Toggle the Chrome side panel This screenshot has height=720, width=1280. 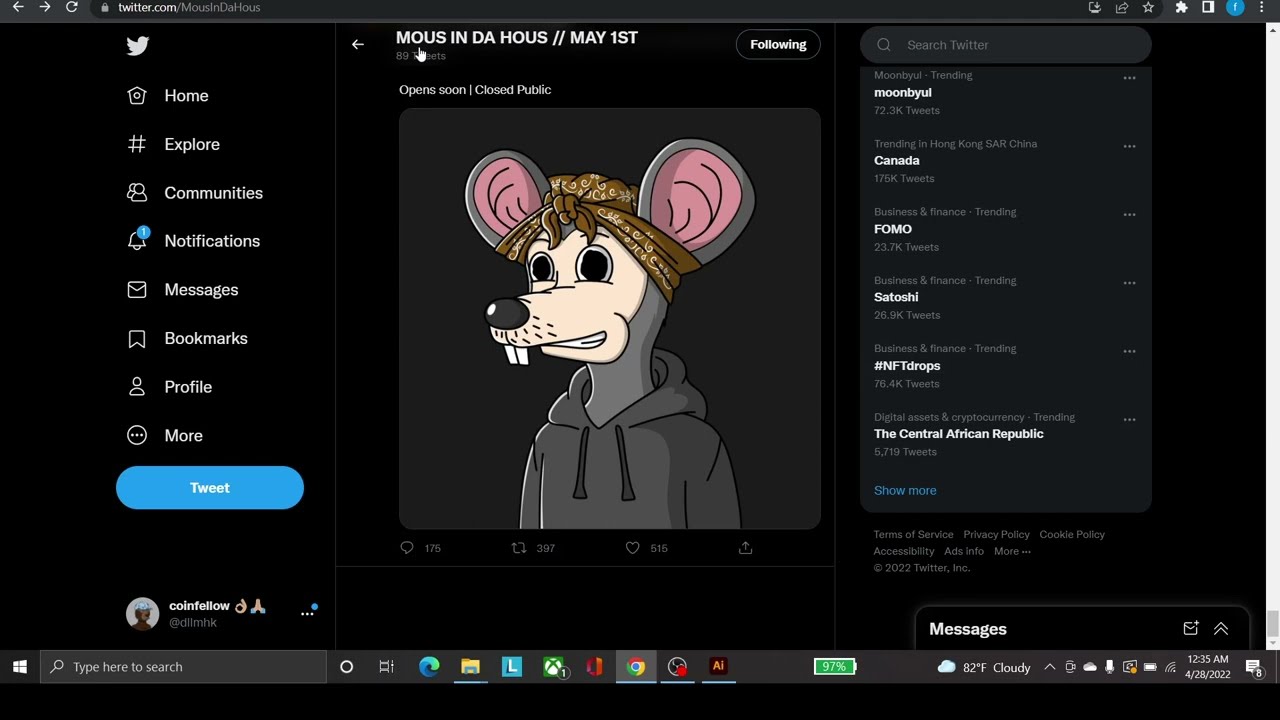[x=1208, y=7]
